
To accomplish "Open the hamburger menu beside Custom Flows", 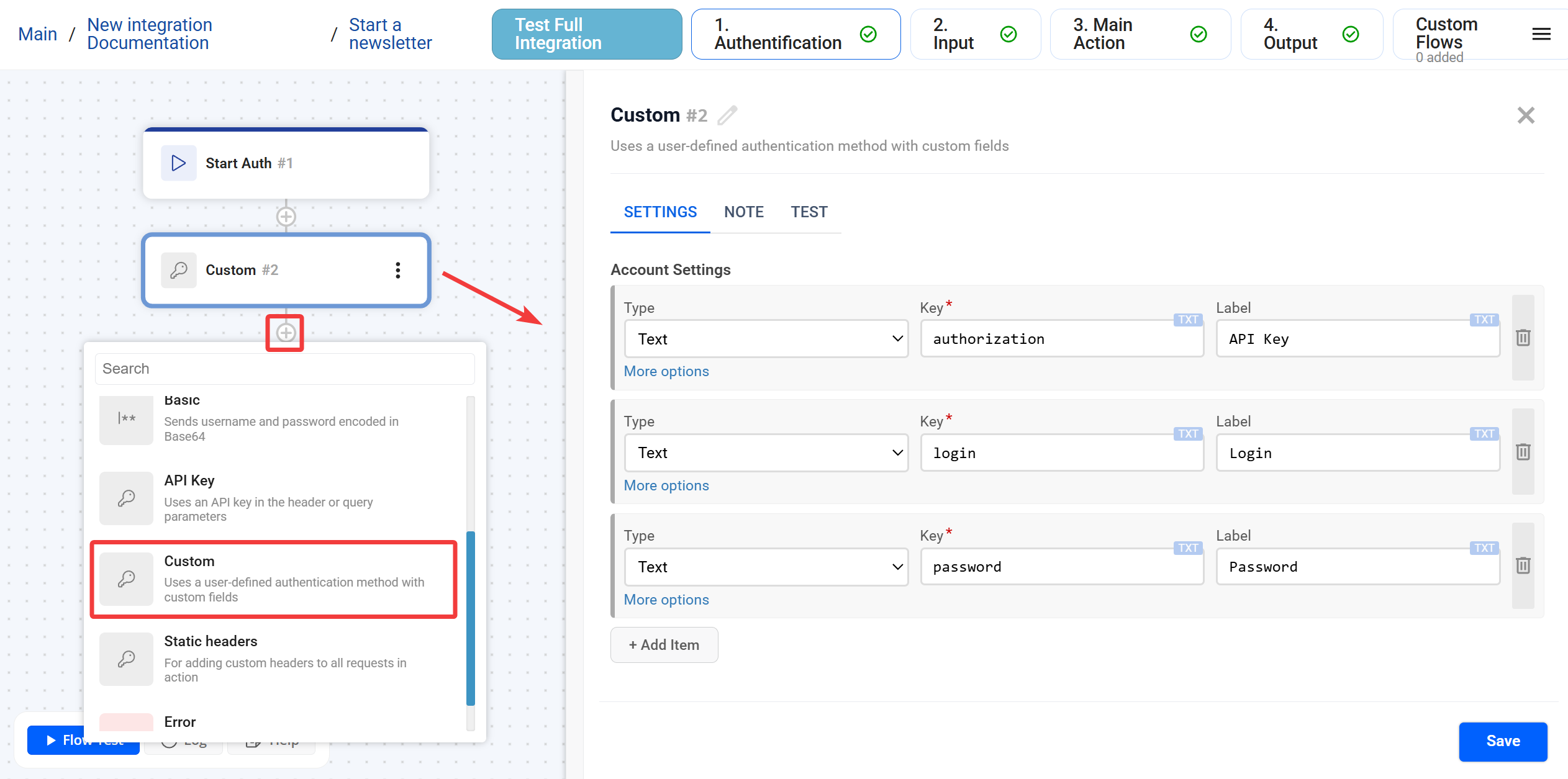I will point(1541,34).
